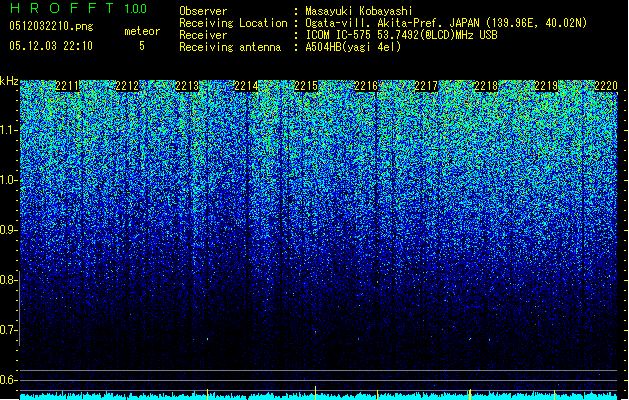Image resolution: width=629 pixels, height=400 pixels.
Task: Click the ICOM IC-575 receiver text
Action: [x=401, y=35]
